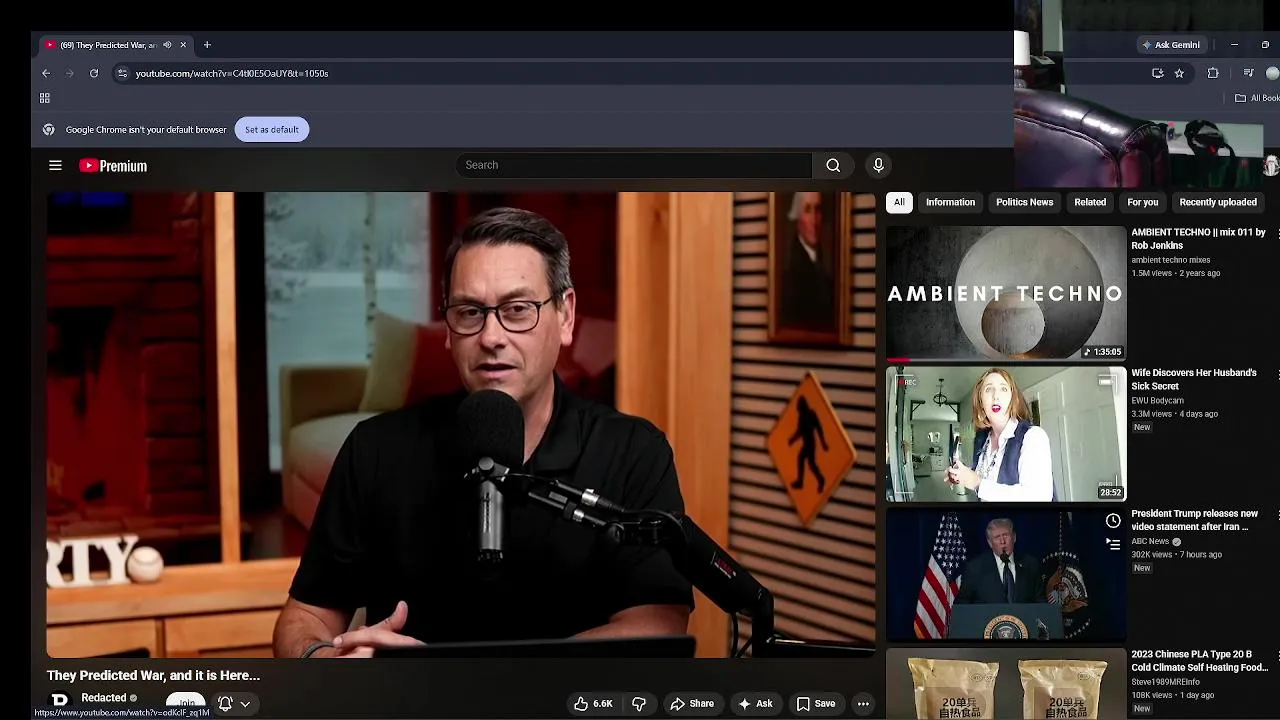Image resolution: width=1280 pixels, height=720 pixels.
Task: Select the Politics News filter chip
Action: [x=1024, y=202]
